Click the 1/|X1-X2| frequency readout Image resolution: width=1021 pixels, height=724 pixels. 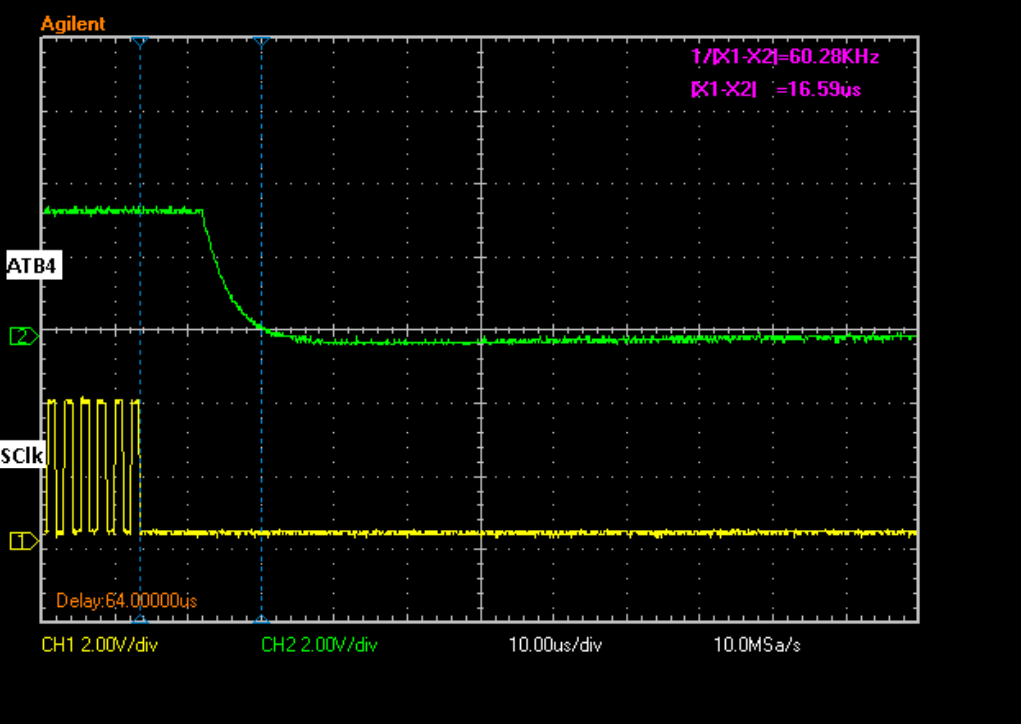coord(785,58)
